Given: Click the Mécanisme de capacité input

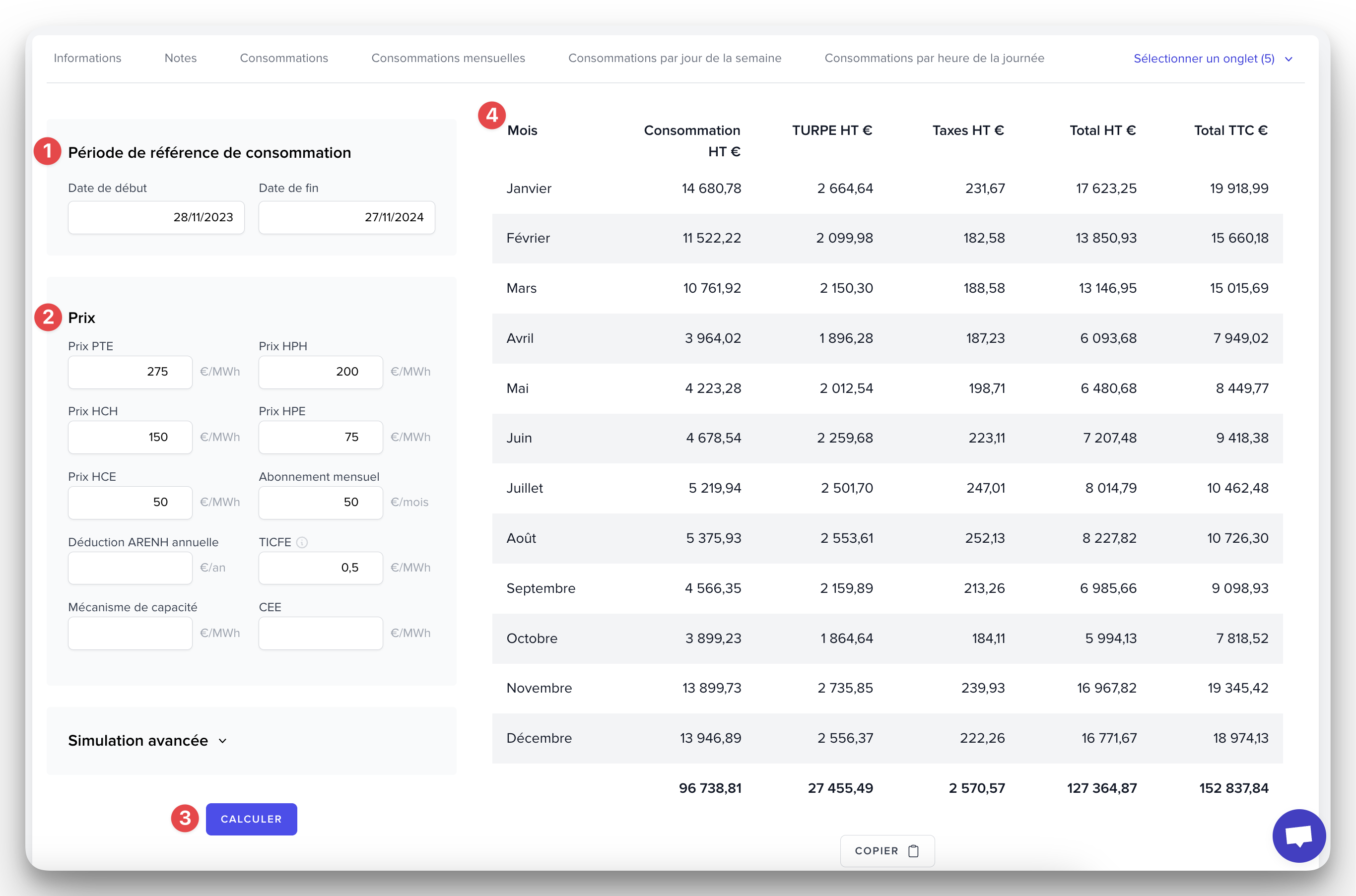Looking at the screenshot, I should [130, 633].
